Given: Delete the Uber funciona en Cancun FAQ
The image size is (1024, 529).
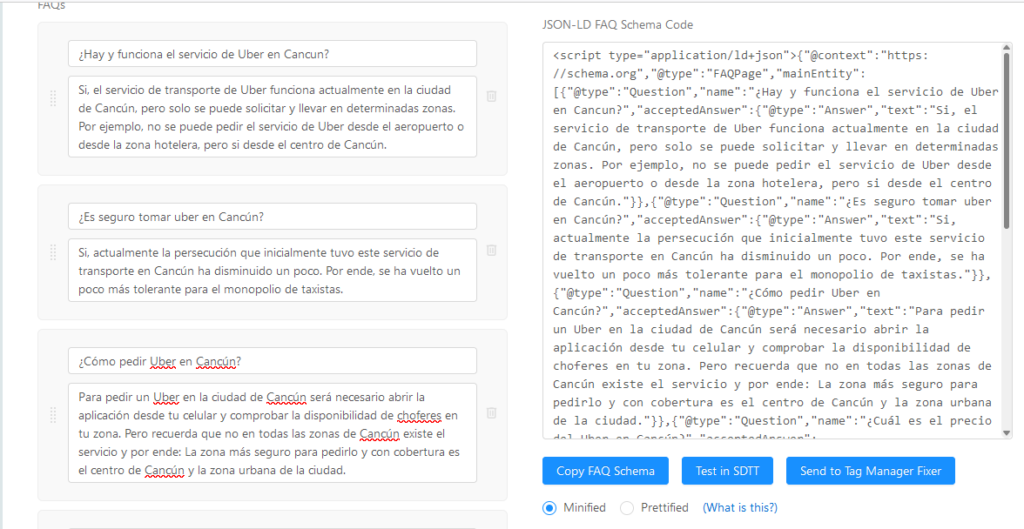Looking at the screenshot, I should click(492, 96).
